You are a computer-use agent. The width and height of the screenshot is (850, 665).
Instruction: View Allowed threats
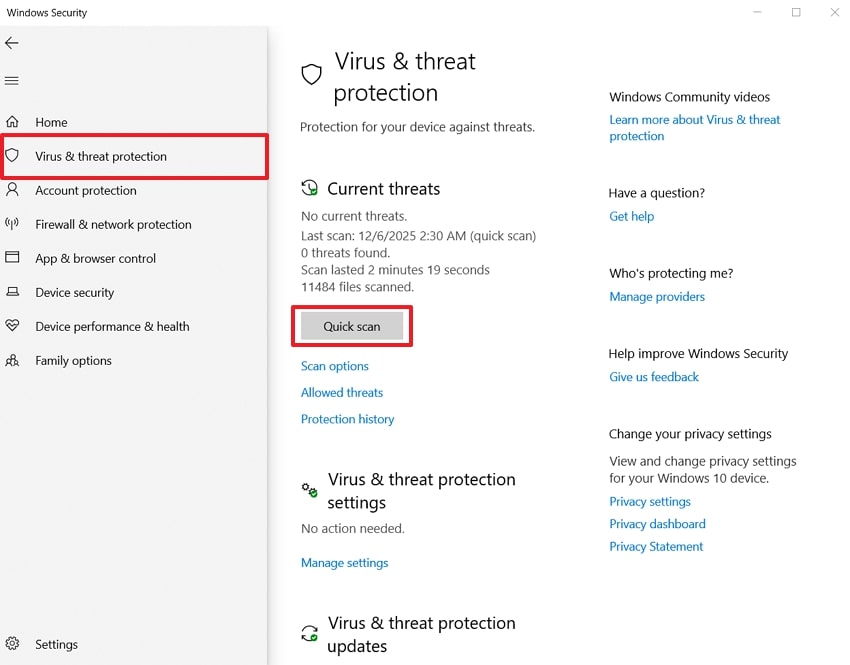[x=342, y=393]
